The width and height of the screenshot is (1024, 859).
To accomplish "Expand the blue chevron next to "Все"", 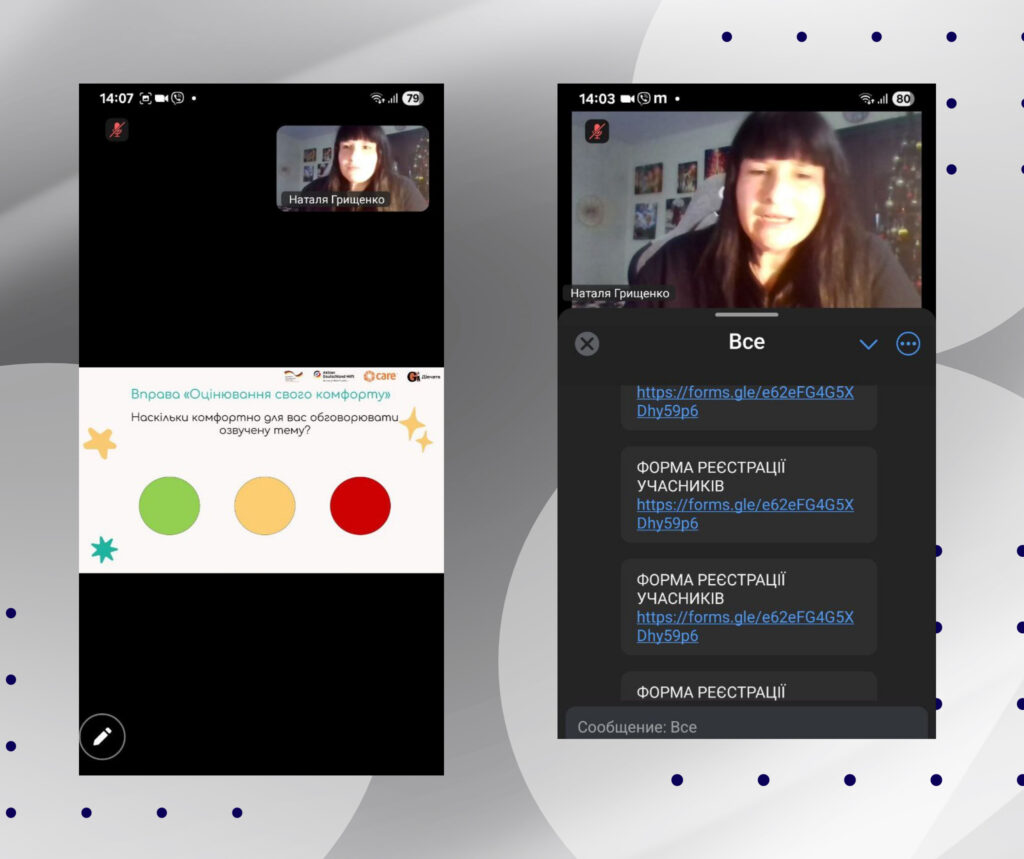I will tap(868, 344).
